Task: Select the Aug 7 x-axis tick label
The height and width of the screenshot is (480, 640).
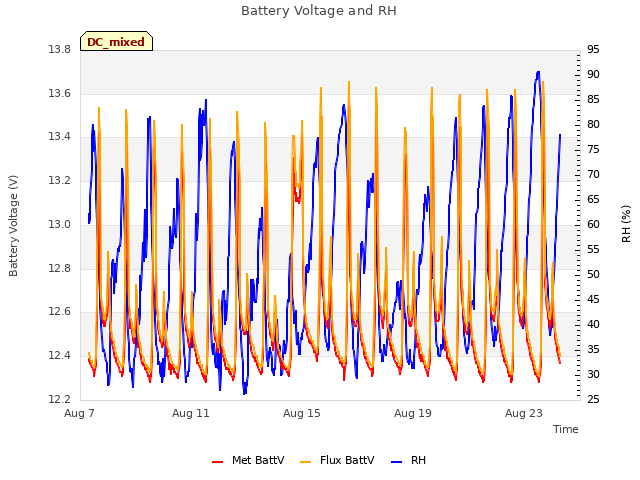Action: (79, 413)
